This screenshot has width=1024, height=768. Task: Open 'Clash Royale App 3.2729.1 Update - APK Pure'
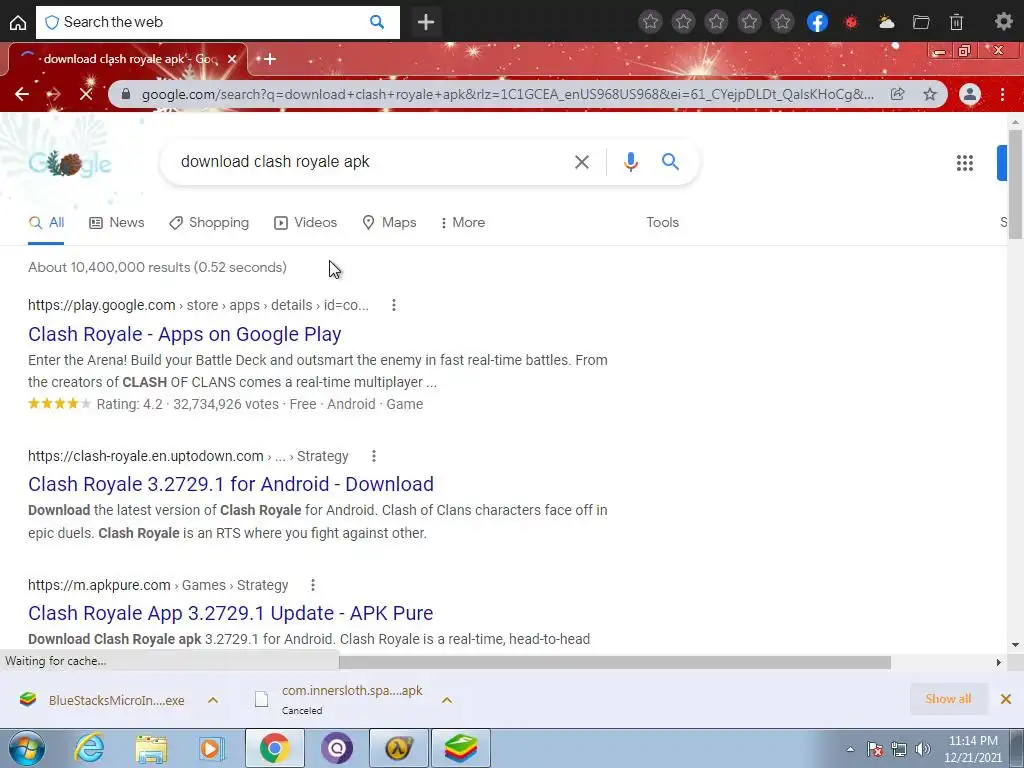tap(231, 613)
